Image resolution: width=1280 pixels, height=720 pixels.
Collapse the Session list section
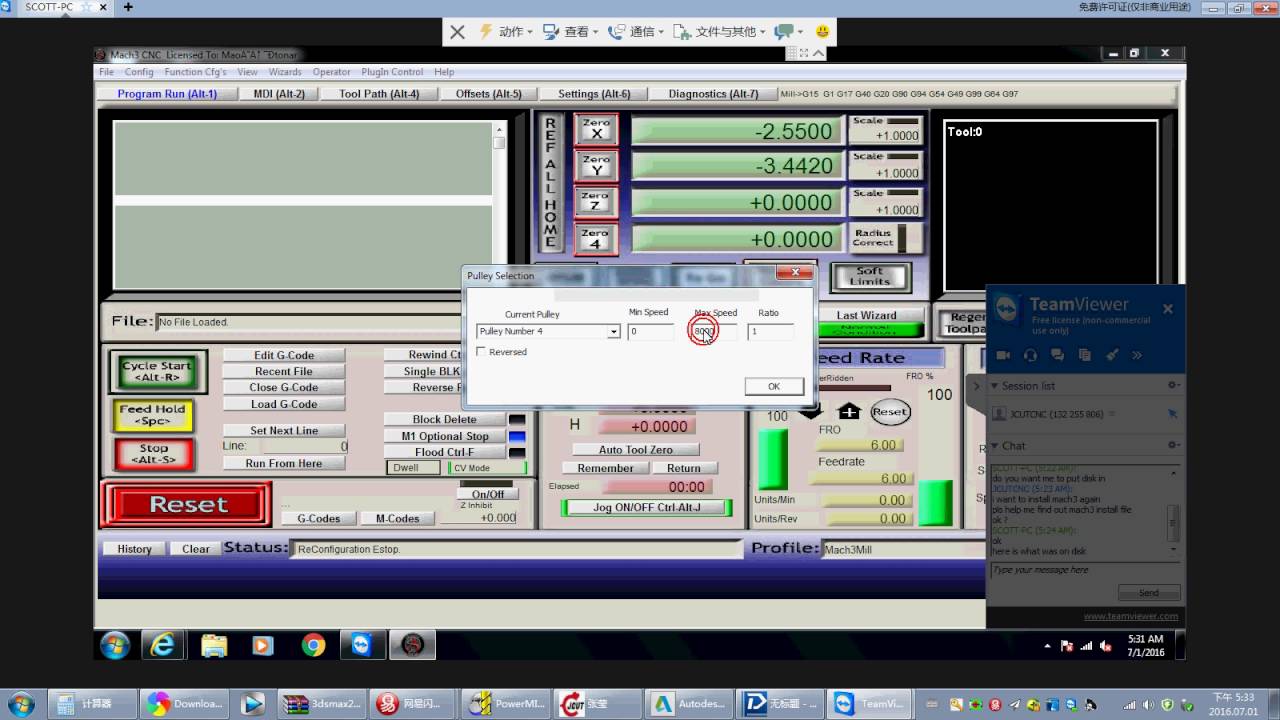click(995, 386)
